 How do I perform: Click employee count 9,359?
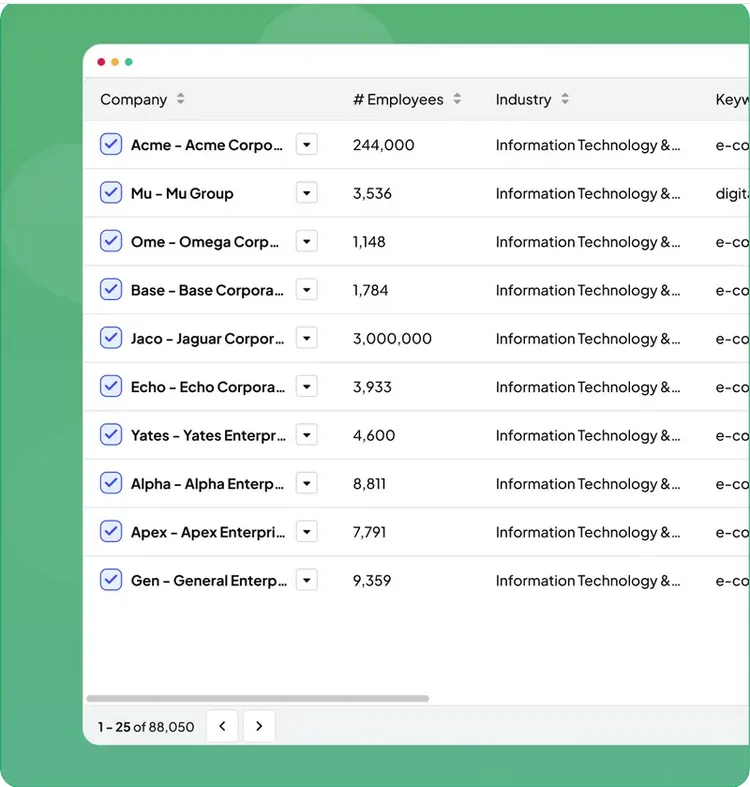click(x=372, y=581)
